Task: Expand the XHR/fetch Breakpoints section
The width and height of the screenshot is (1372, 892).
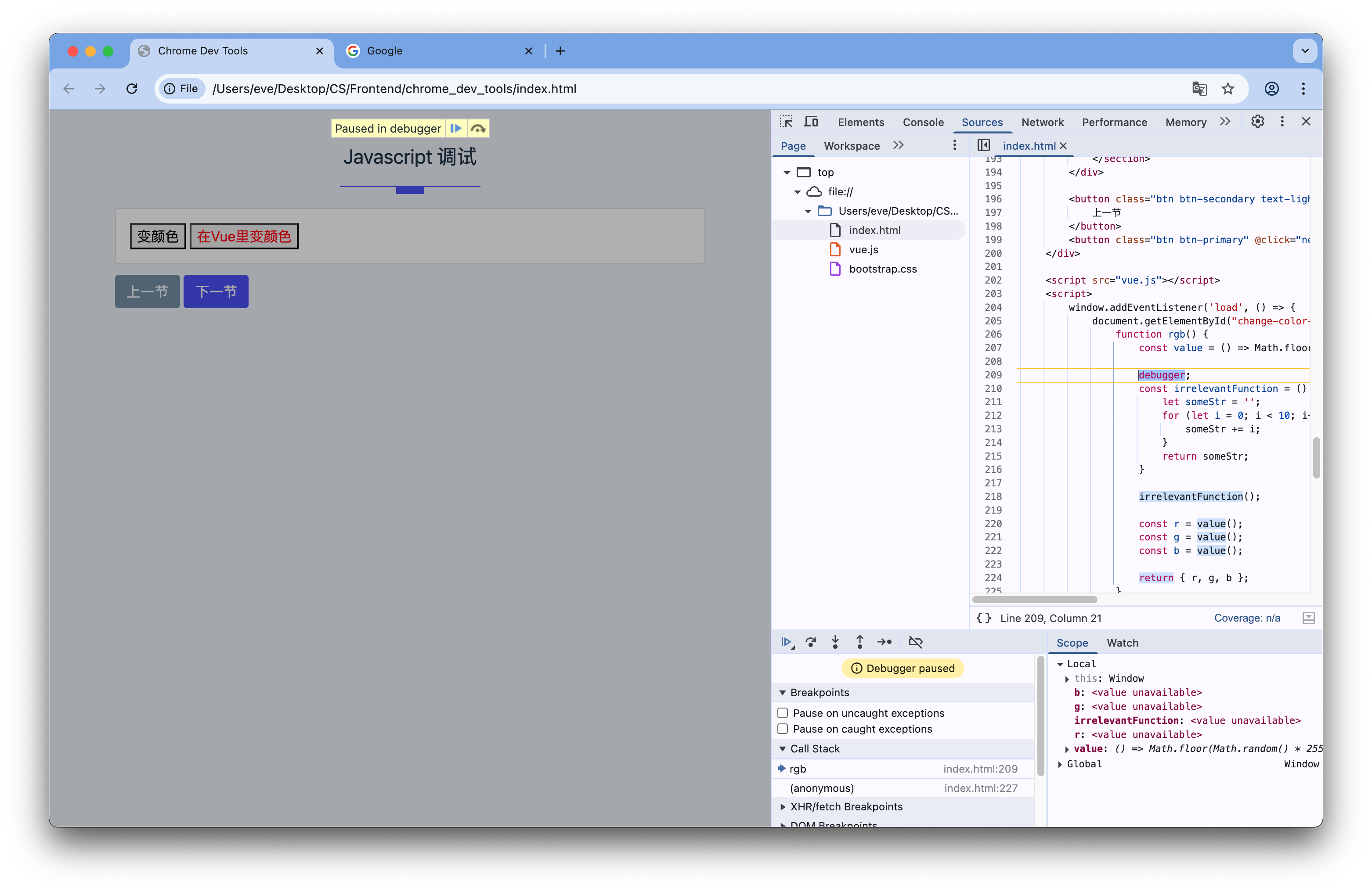Action: click(x=783, y=807)
